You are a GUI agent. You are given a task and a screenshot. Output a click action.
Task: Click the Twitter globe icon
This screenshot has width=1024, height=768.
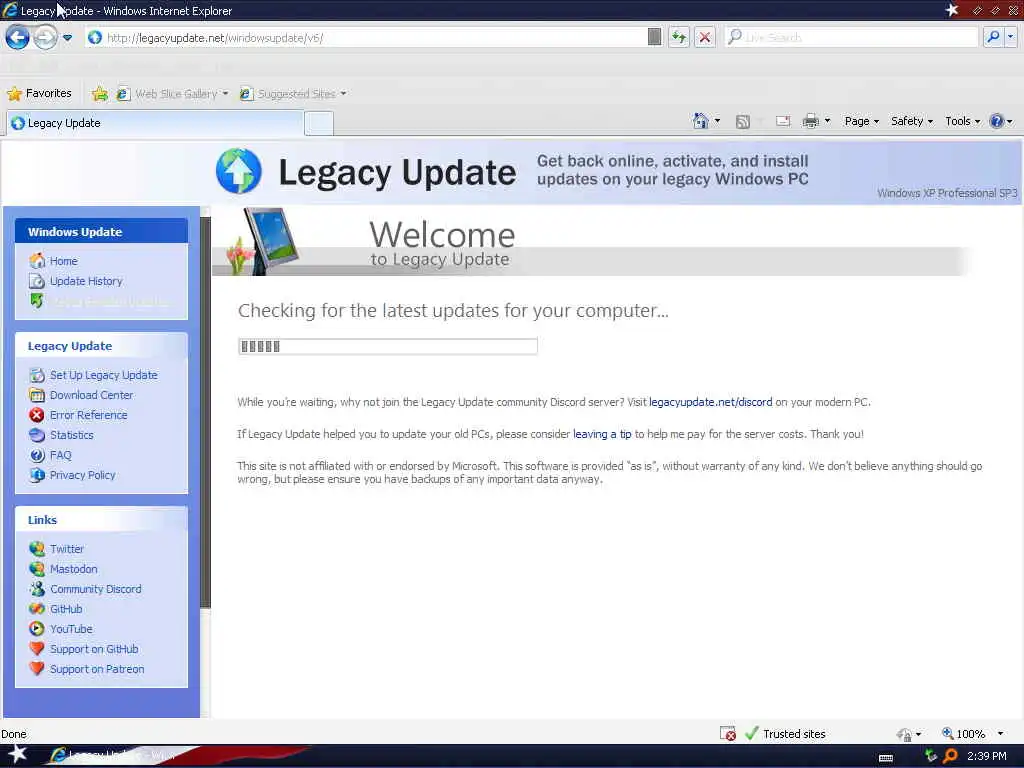point(37,549)
